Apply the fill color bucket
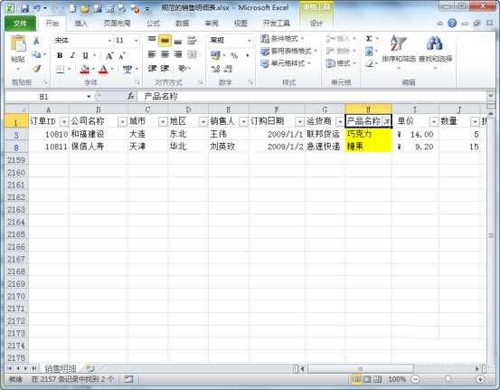 [x=85, y=69]
